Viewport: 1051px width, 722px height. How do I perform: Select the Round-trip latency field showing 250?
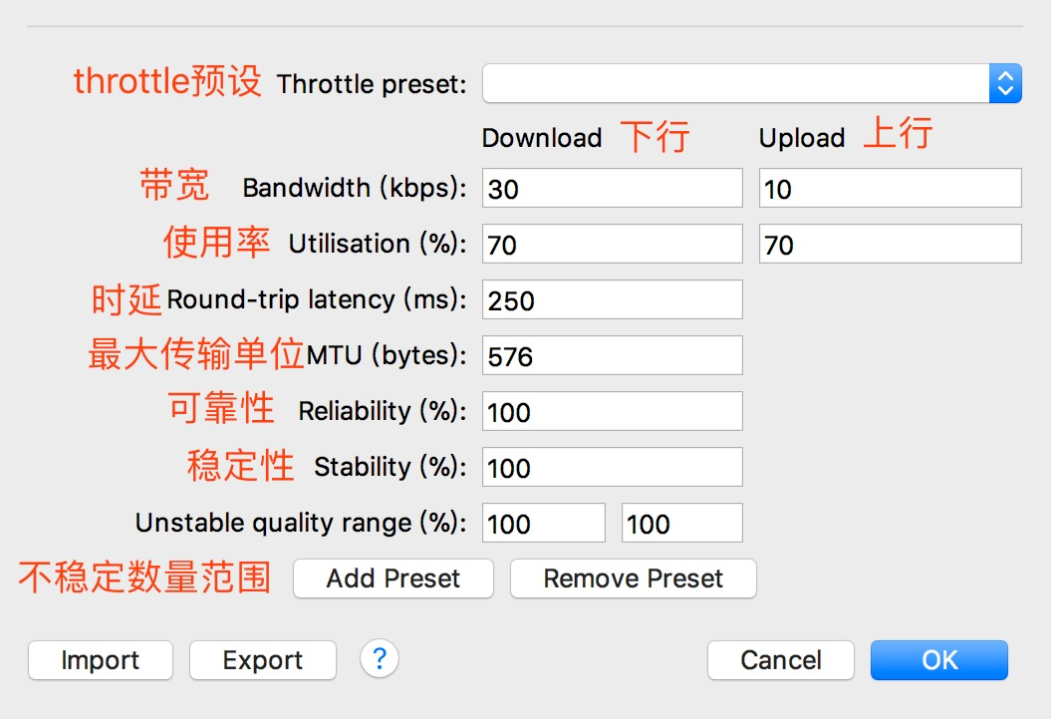(x=612, y=299)
